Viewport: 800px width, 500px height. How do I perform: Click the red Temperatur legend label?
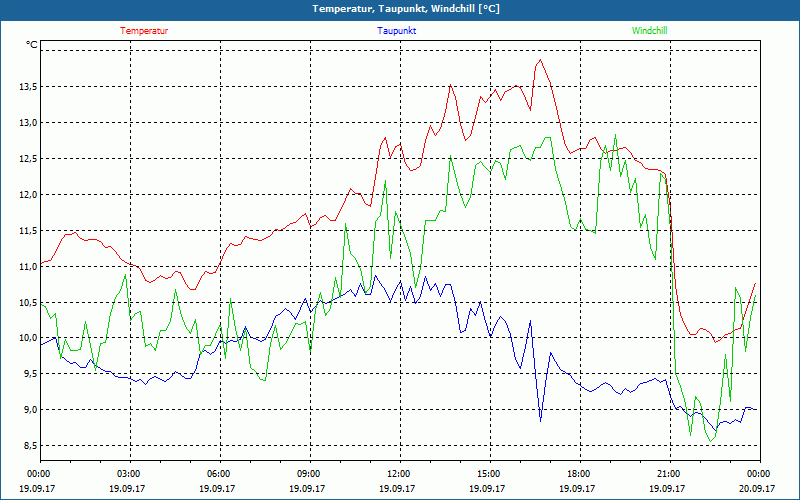(144, 31)
